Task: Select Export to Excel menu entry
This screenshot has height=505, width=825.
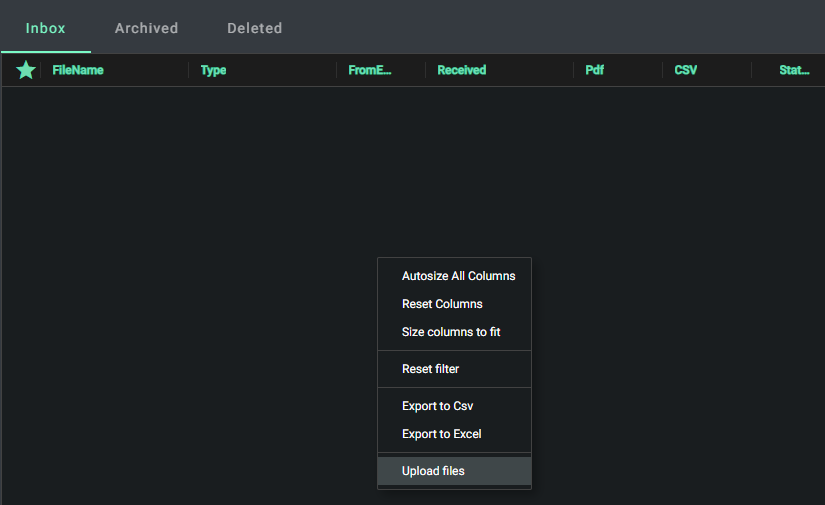Action: click(441, 434)
